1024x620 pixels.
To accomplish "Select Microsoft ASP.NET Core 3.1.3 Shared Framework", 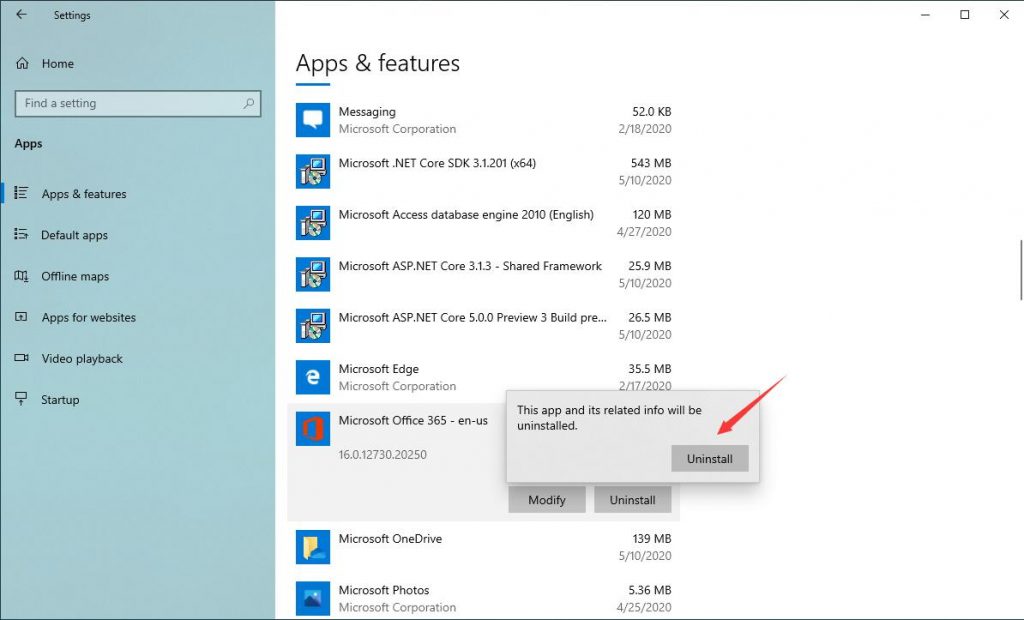I will tap(470, 266).
